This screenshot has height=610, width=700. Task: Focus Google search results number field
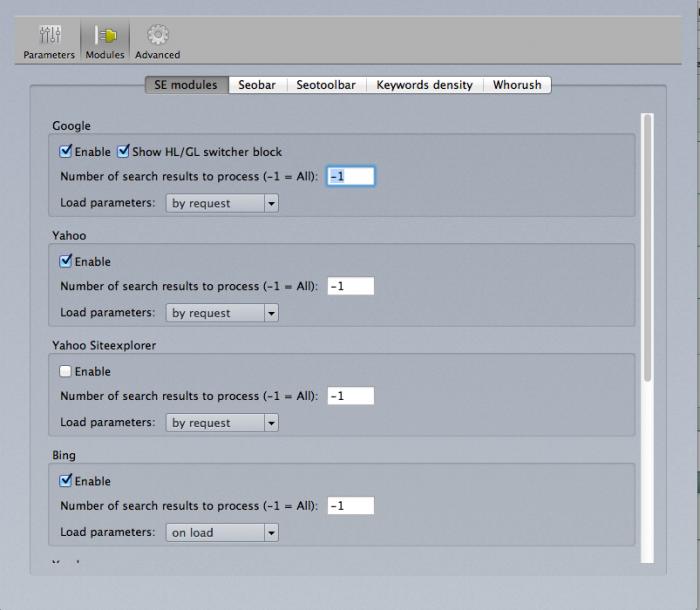[x=351, y=176]
